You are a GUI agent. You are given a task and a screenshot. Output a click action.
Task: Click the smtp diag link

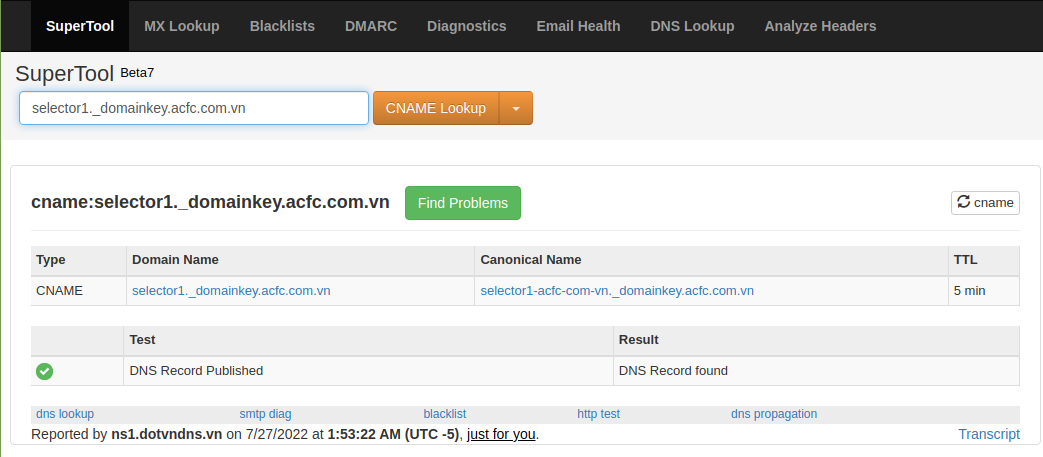265,414
